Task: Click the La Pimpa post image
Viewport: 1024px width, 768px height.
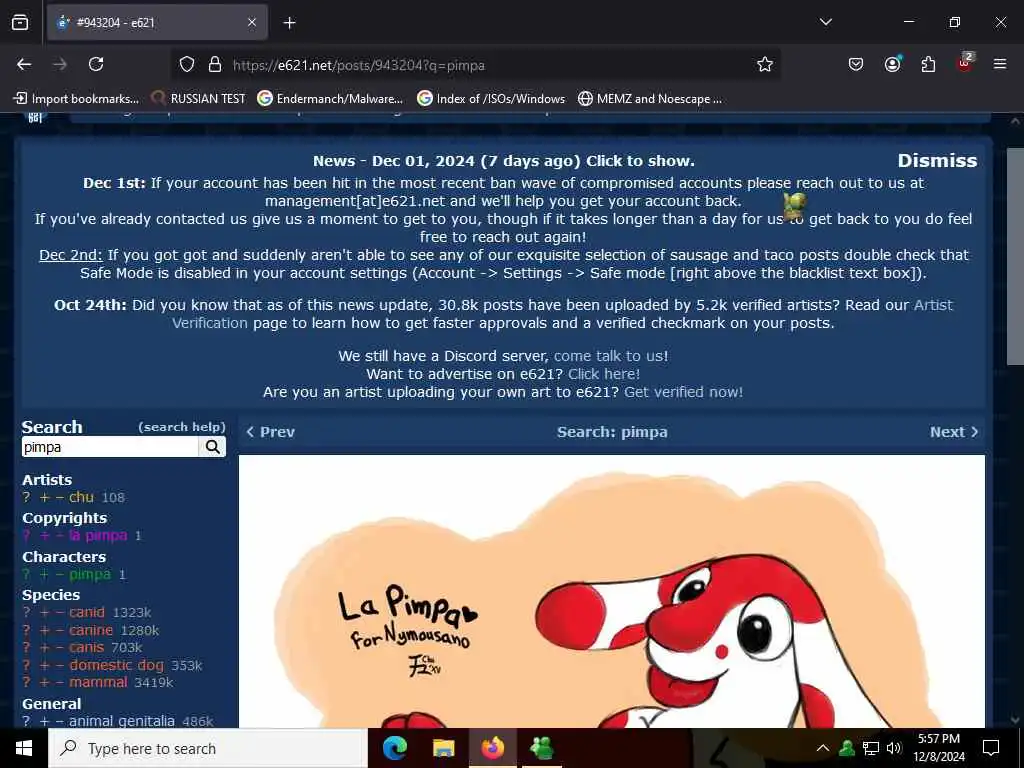Action: (x=611, y=591)
